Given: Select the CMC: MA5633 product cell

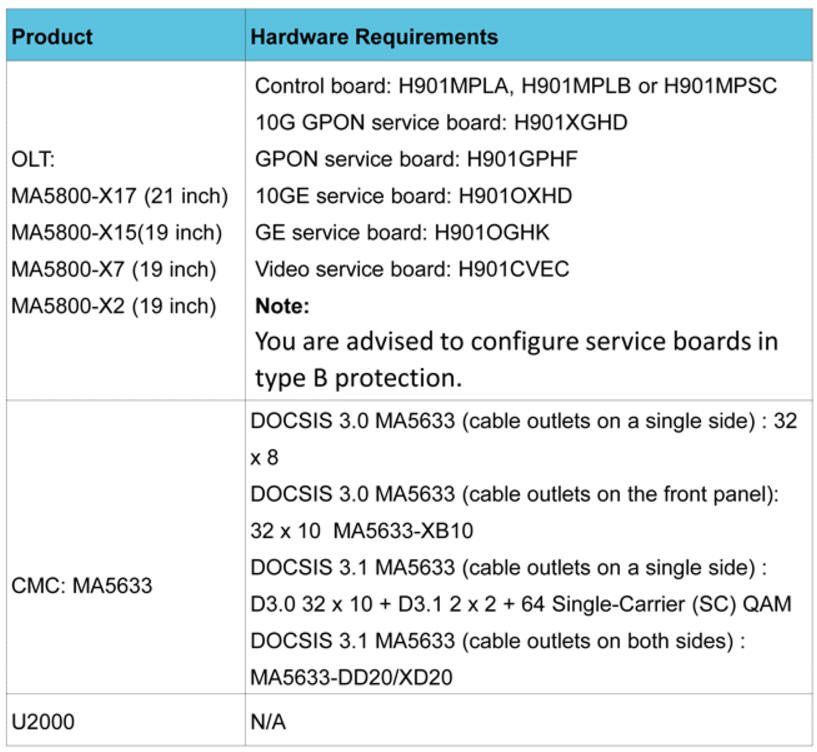Looking at the screenshot, I should coord(81,585).
